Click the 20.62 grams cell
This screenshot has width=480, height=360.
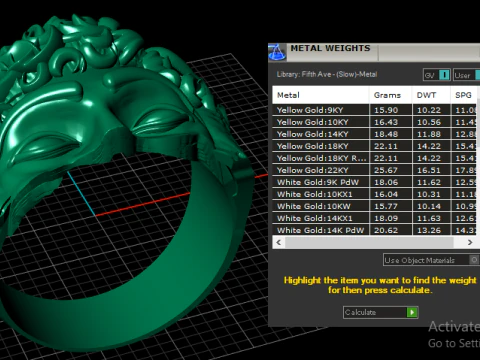pos(391,230)
